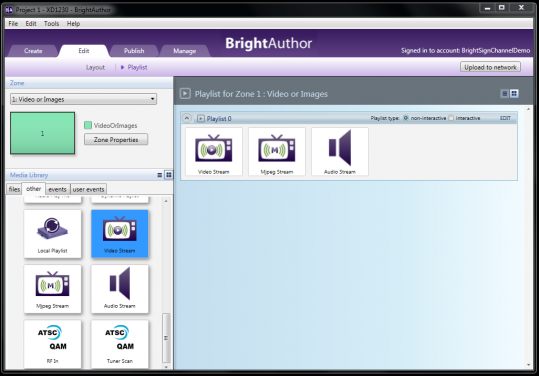Pick Audio Stream in the Media Library
Image resolution: width=539 pixels, height=376 pixels.
(120, 289)
